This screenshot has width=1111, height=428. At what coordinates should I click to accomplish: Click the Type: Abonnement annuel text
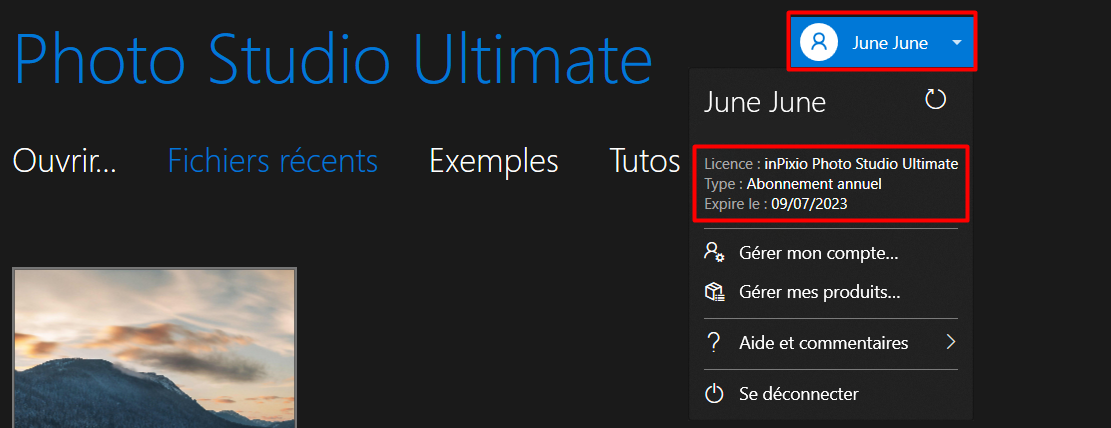click(793, 184)
